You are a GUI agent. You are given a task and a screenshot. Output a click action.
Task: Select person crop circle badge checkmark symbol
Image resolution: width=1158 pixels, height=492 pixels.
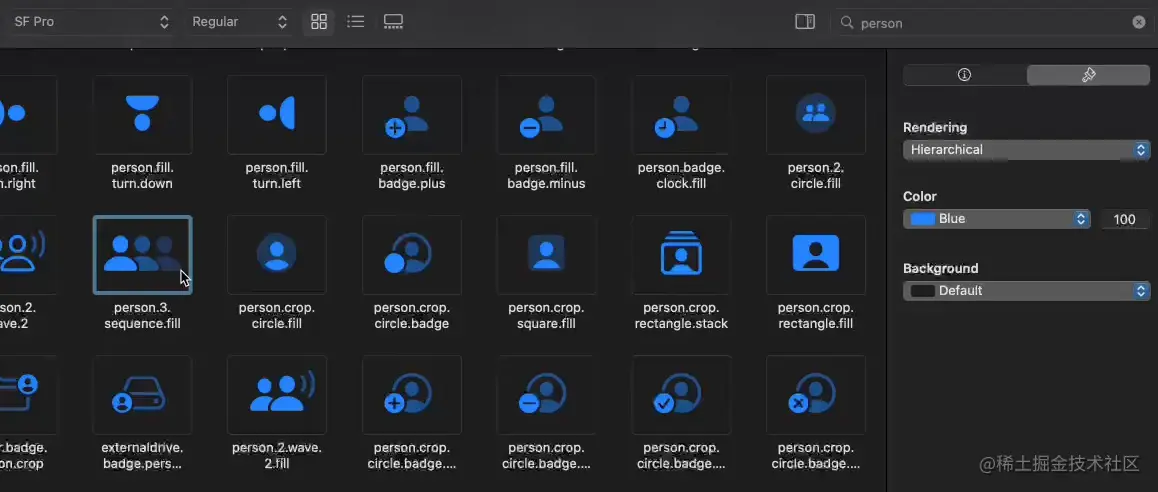point(681,395)
